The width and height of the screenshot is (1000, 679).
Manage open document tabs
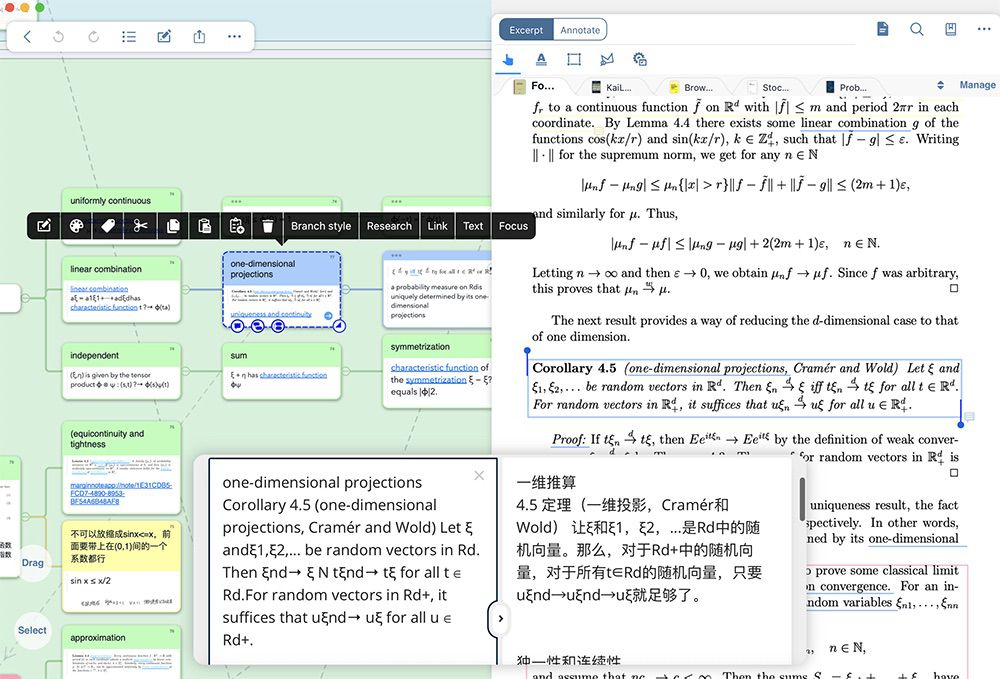click(977, 85)
